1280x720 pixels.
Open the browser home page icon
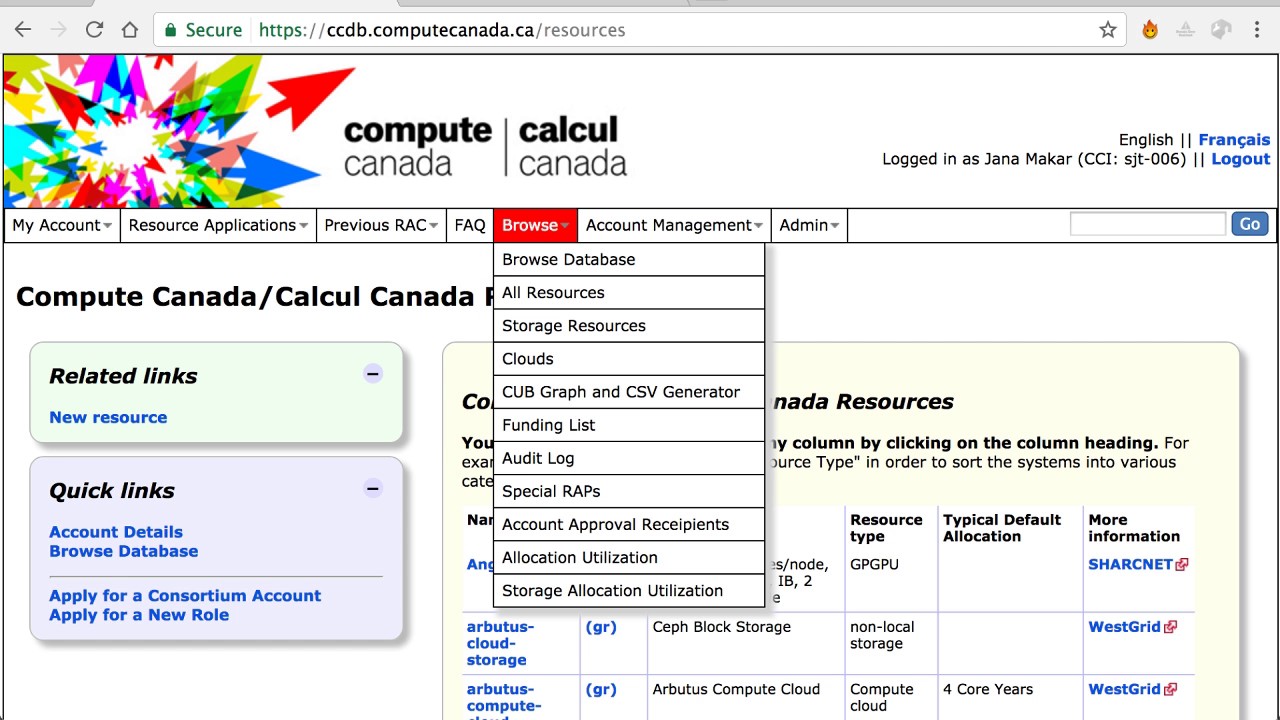[130, 30]
